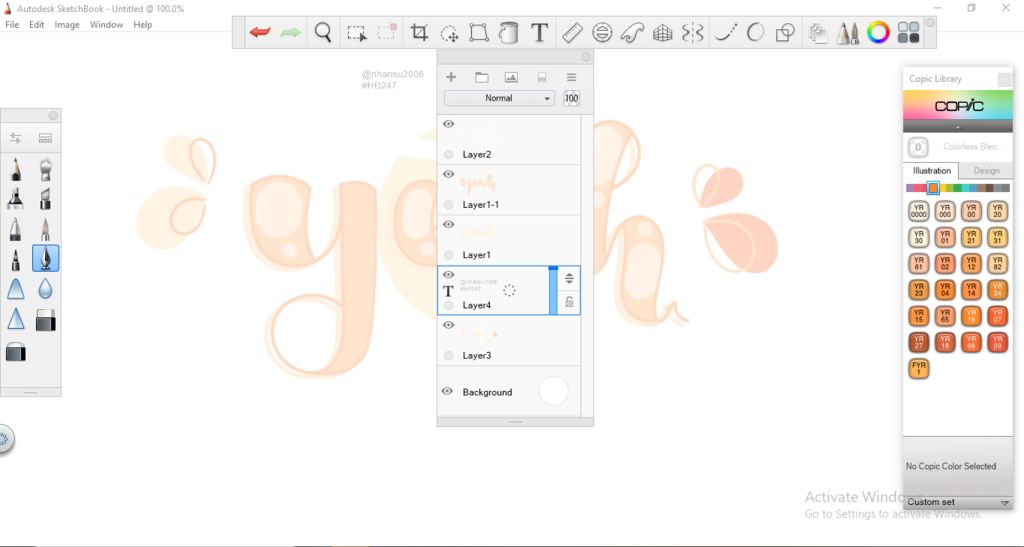Click the red Undo arrow
The image size is (1024, 547).
click(x=260, y=32)
